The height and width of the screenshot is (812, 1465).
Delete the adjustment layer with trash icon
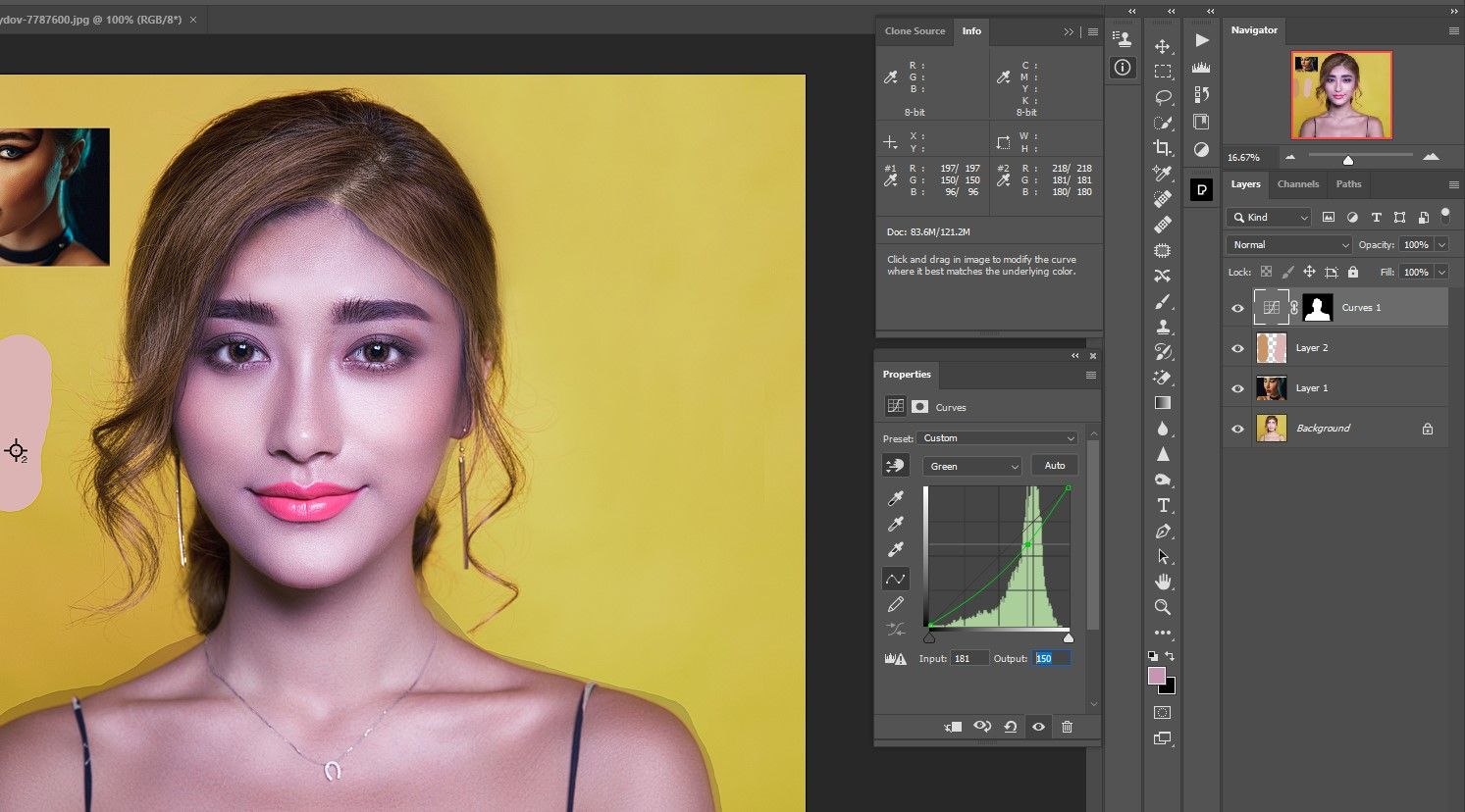1067,727
